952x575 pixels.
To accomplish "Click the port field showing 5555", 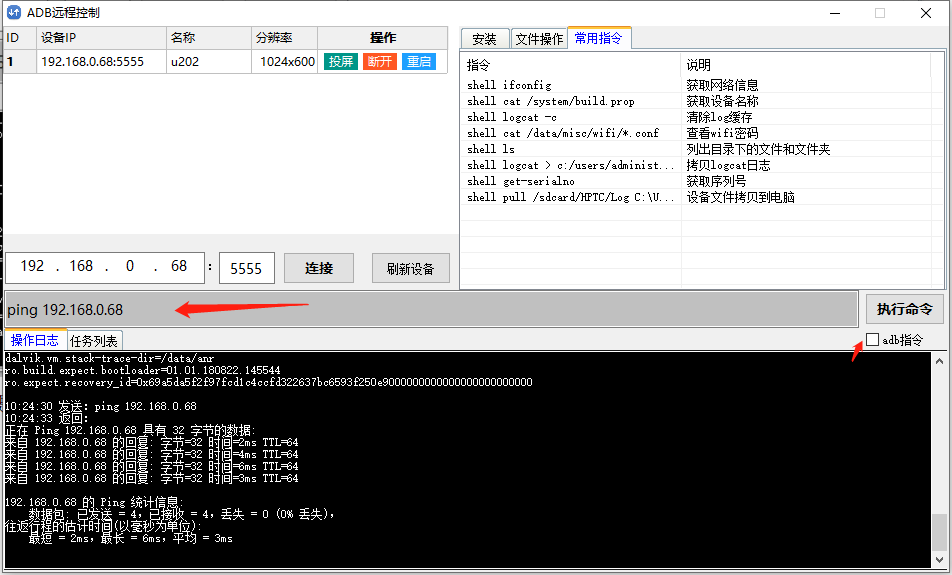I will tap(246, 268).
